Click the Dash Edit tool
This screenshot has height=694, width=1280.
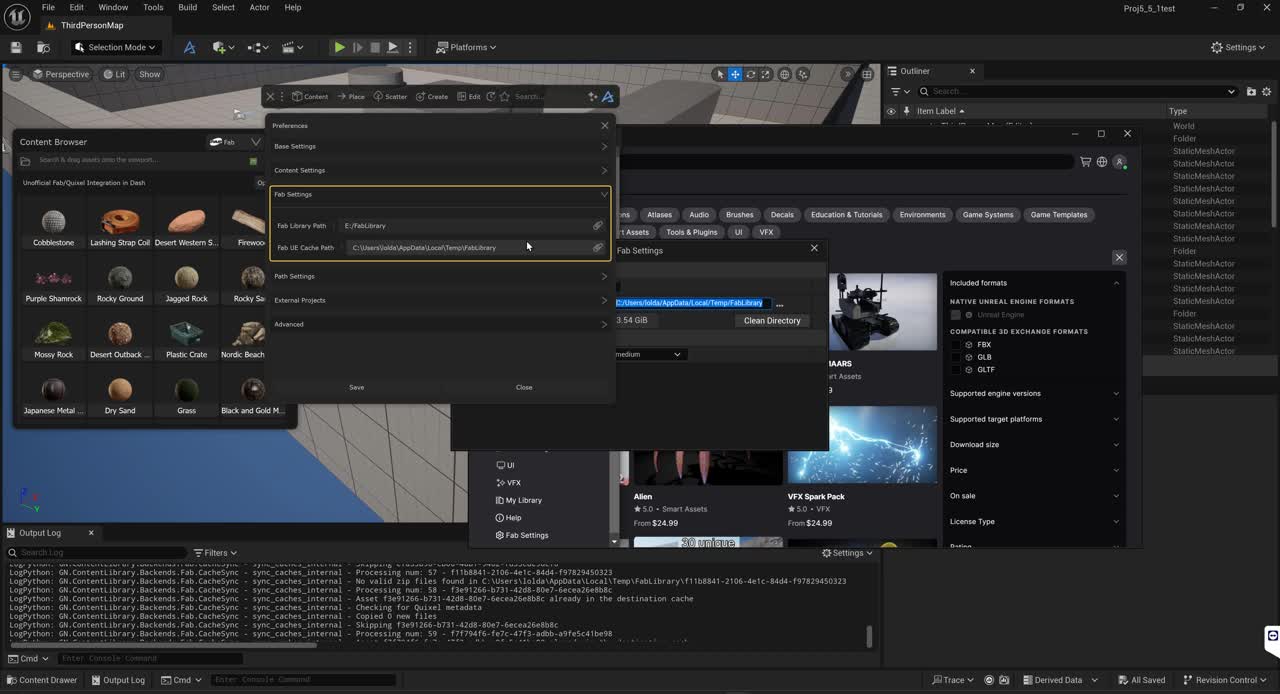click(x=469, y=96)
